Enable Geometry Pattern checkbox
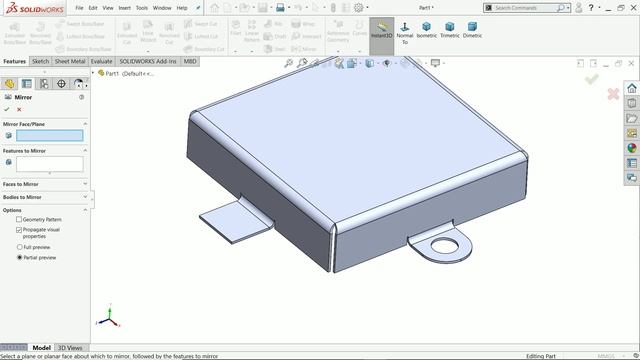Screen dimensions: 640x360 (x=19, y=219)
